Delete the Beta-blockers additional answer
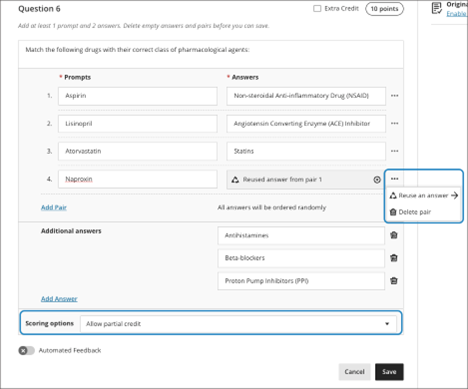The height and width of the screenshot is (389, 468). pos(394,258)
